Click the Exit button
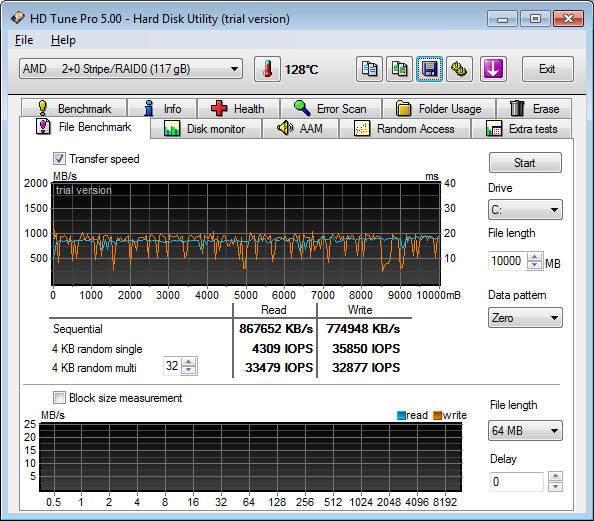Screen dimensions: 594x521 547,69
